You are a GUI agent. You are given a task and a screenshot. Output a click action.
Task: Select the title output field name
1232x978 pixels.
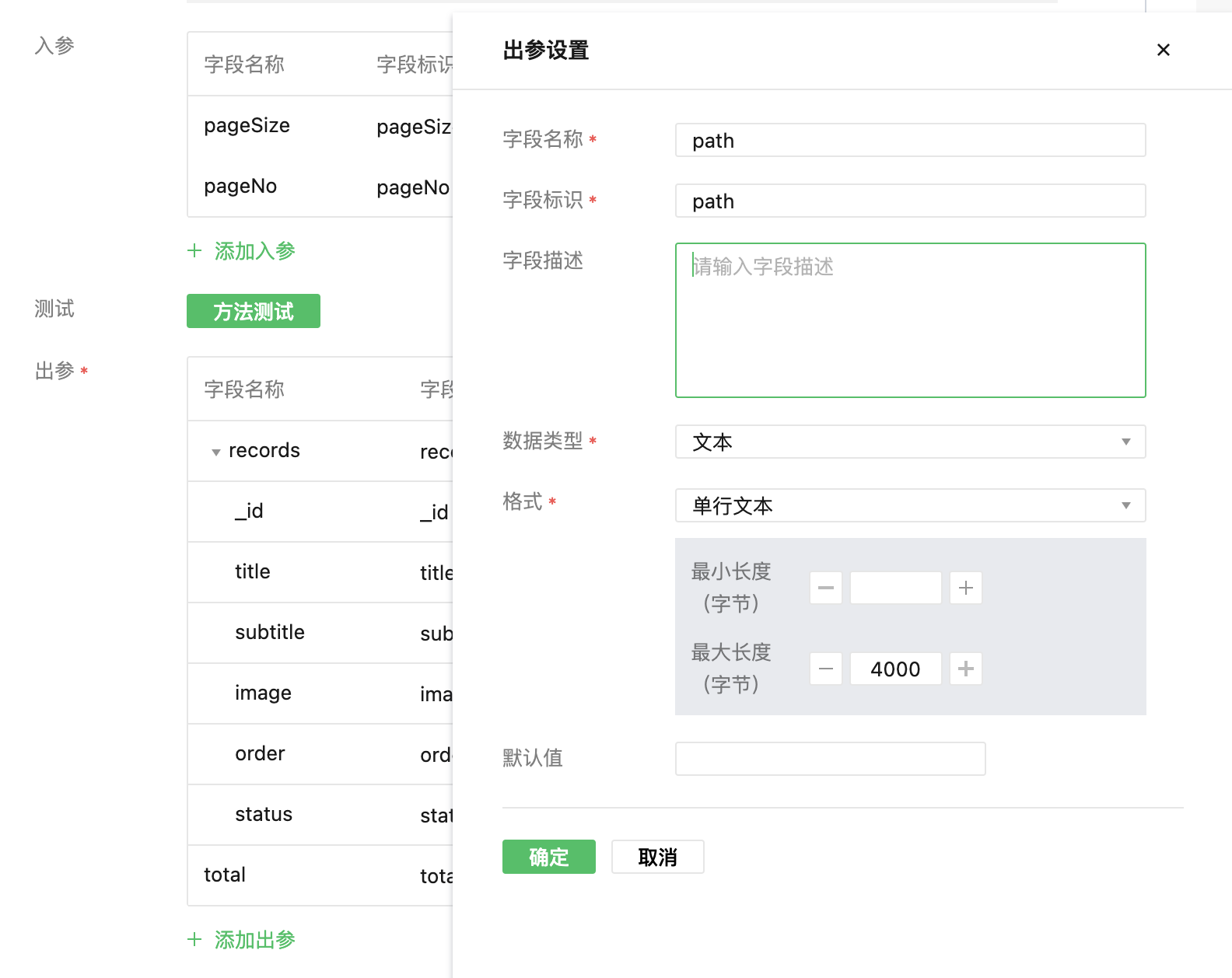(253, 572)
